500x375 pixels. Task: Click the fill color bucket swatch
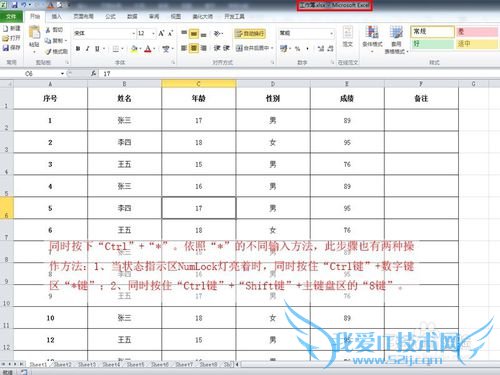pyautogui.click(x=134, y=49)
